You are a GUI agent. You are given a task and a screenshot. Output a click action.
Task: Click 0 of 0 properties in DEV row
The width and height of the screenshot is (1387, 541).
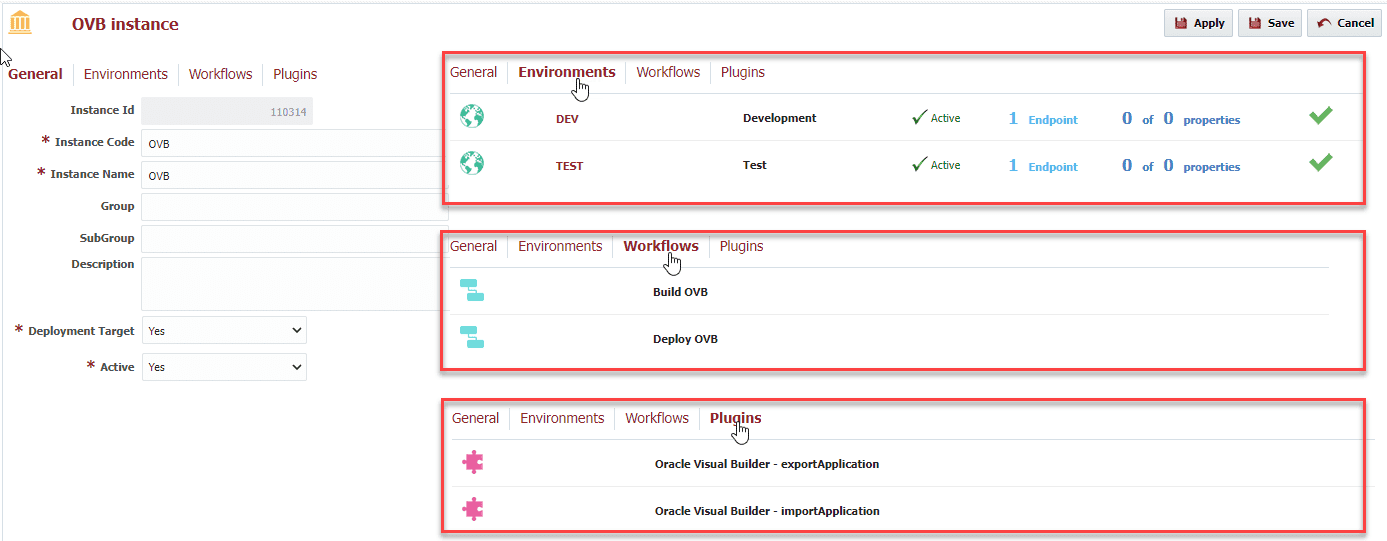1181,119
